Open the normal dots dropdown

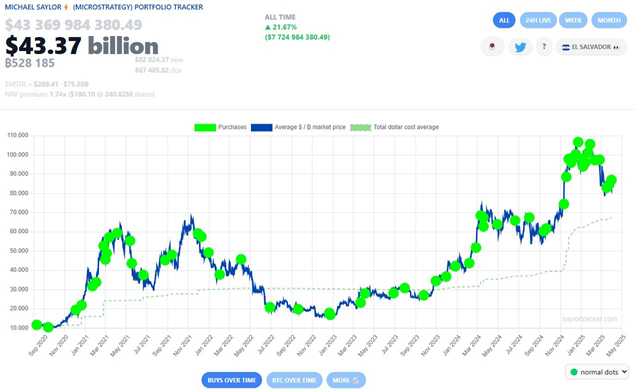click(x=597, y=372)
